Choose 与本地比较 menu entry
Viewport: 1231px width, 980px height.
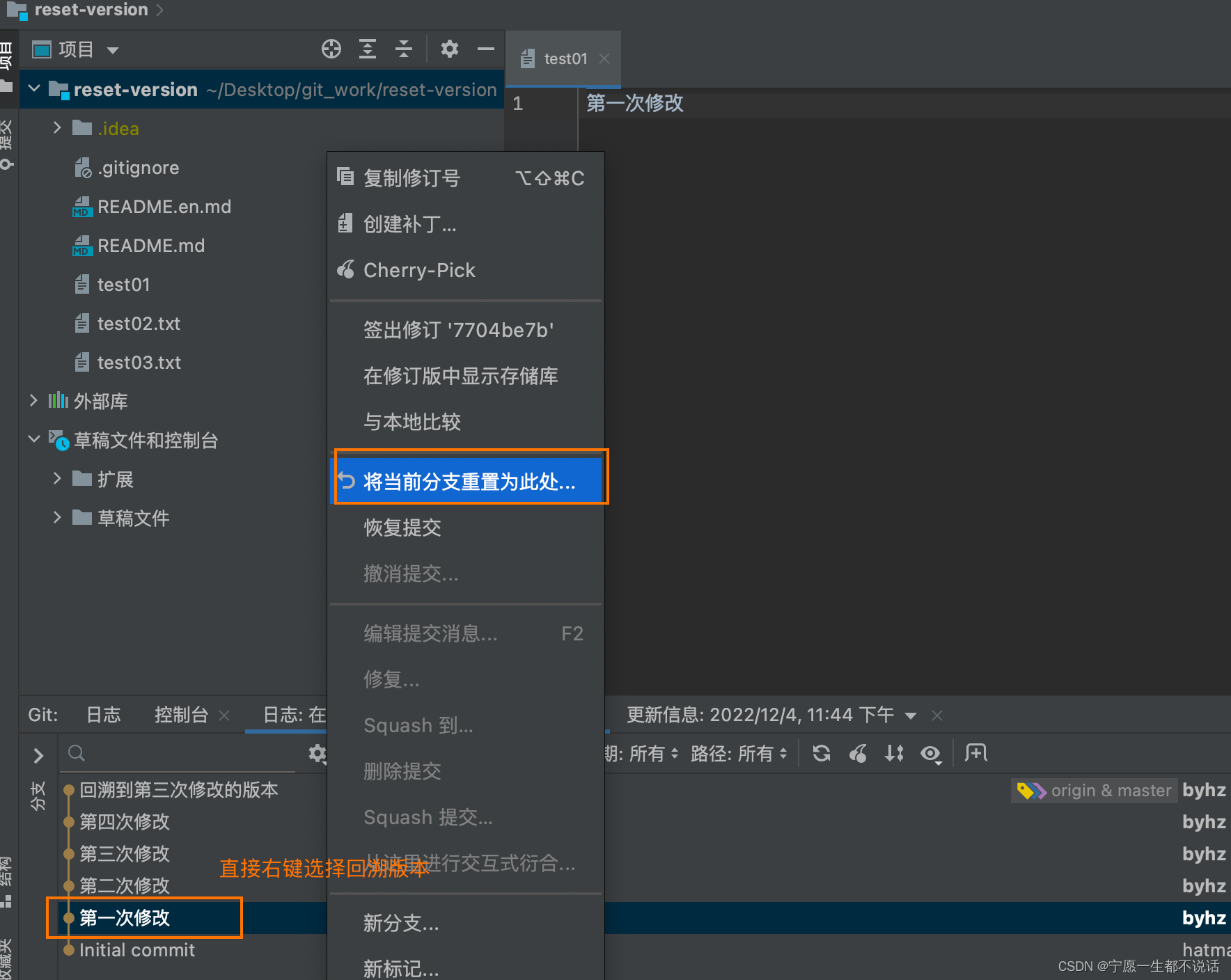(x=465, y=422)
